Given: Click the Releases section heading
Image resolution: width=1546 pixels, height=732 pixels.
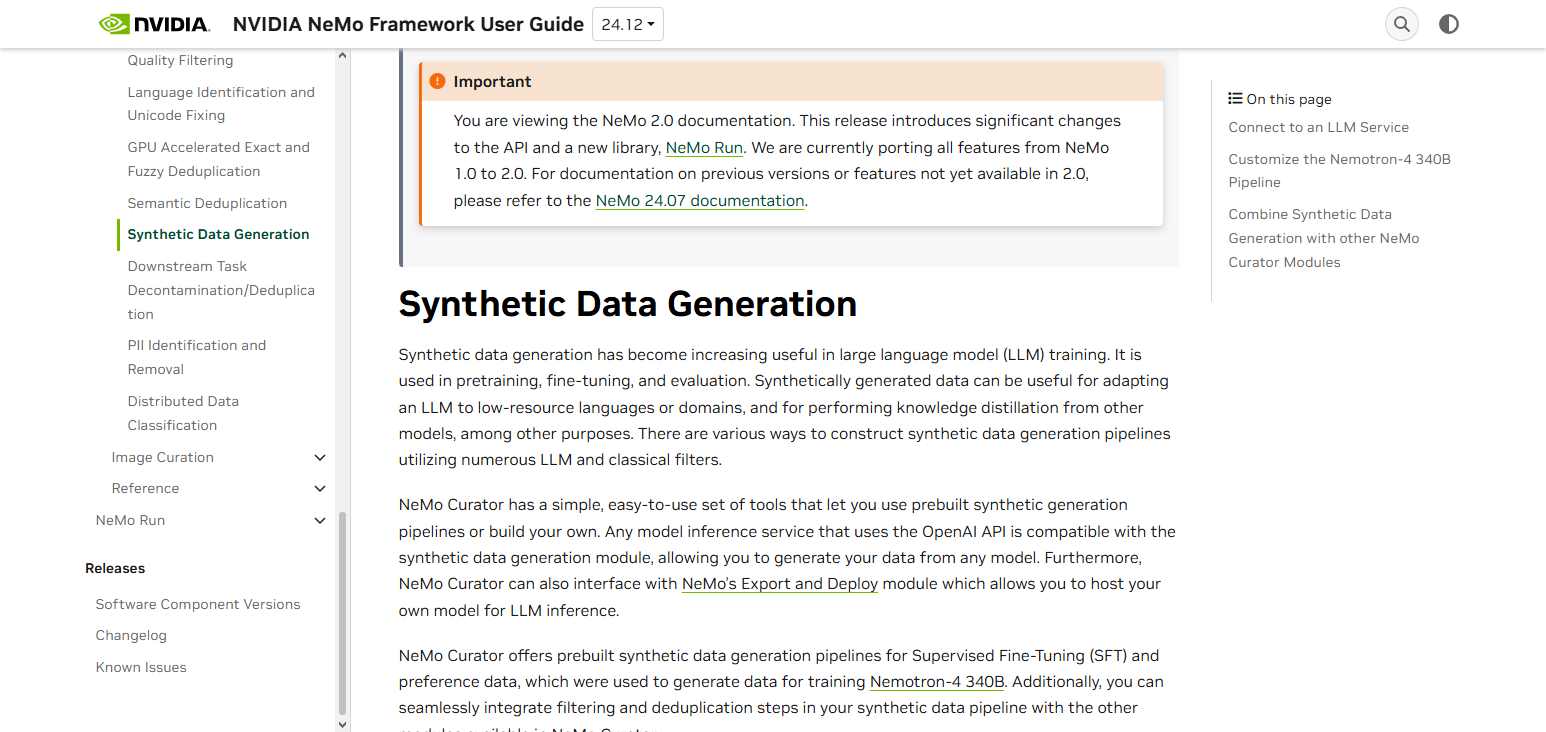Looking at the screenshot, I should (115, 568).
